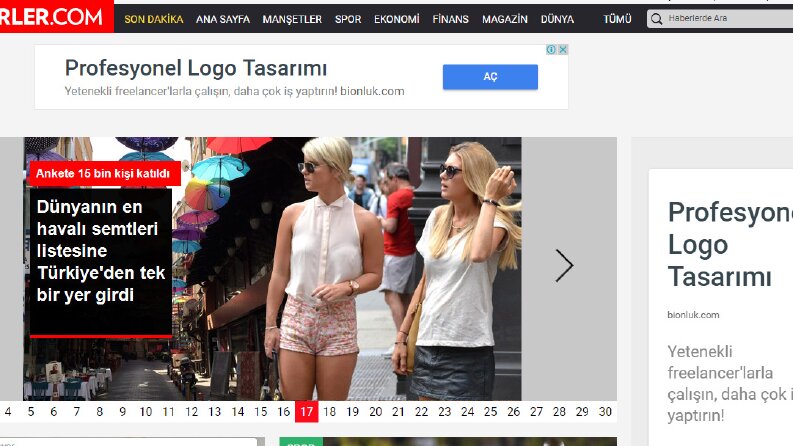Open EKONOMİ menu item
Screen dimensions: 793x446
(x=396, y=19)
